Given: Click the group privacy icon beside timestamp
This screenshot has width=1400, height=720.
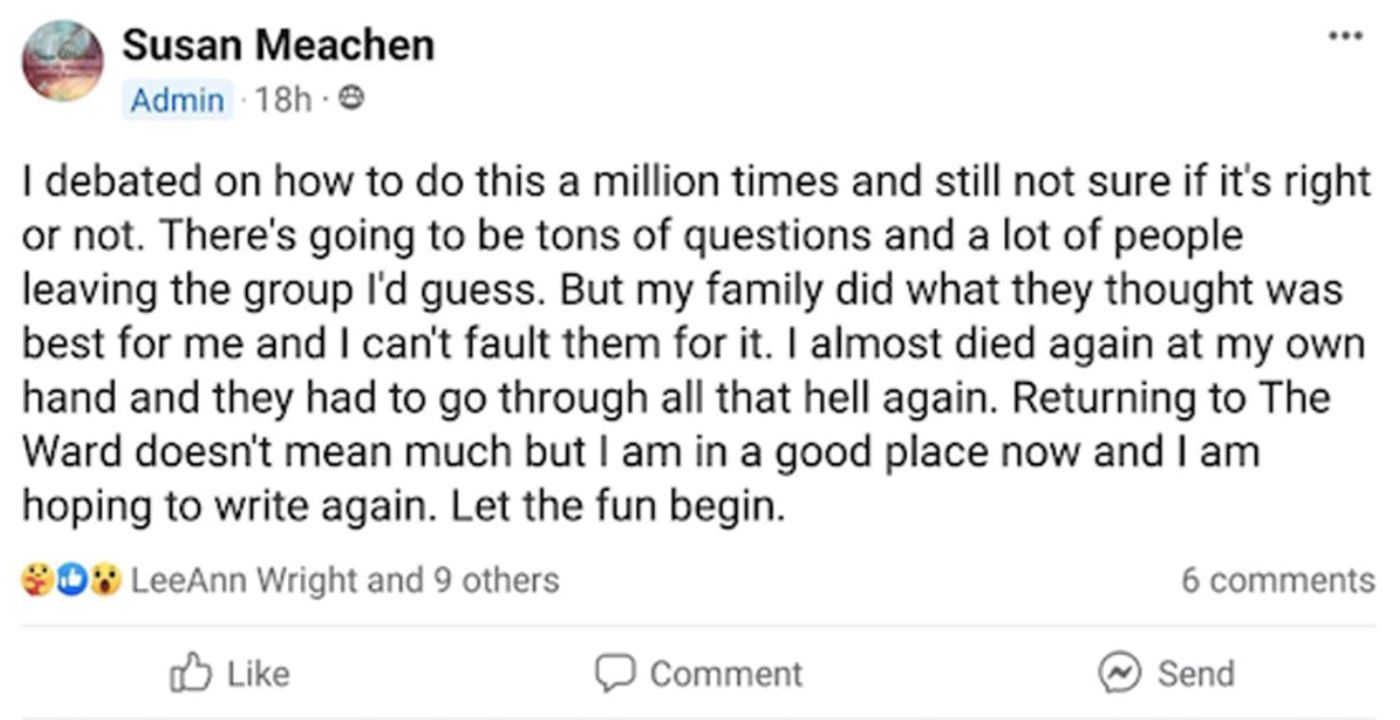Looking at the screenshot, I should (350, 99).
